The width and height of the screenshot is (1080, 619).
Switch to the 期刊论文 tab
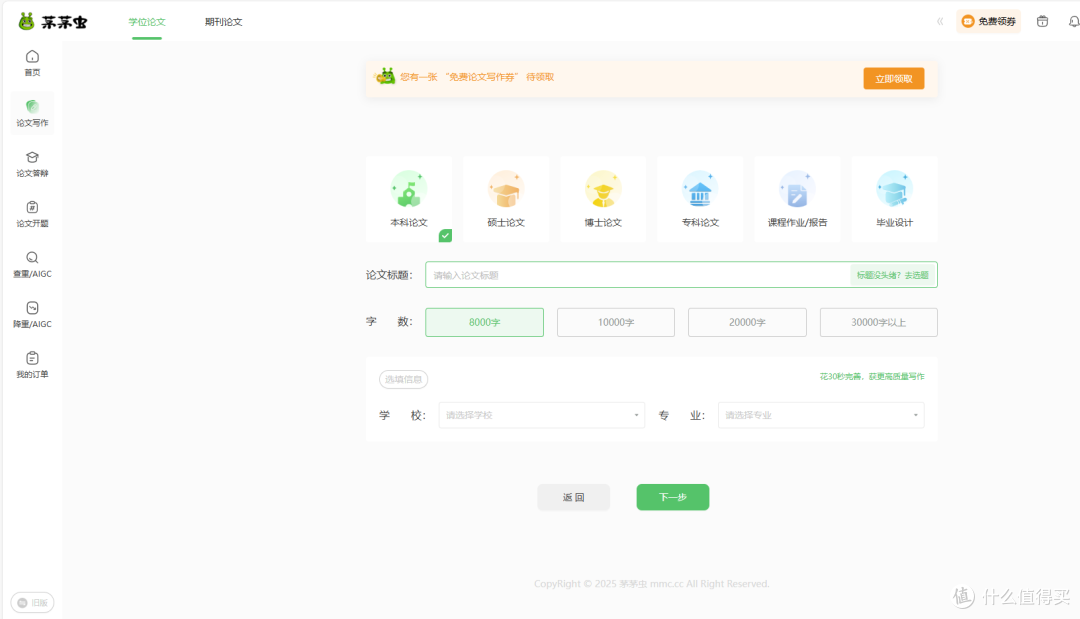pos(223,22)
